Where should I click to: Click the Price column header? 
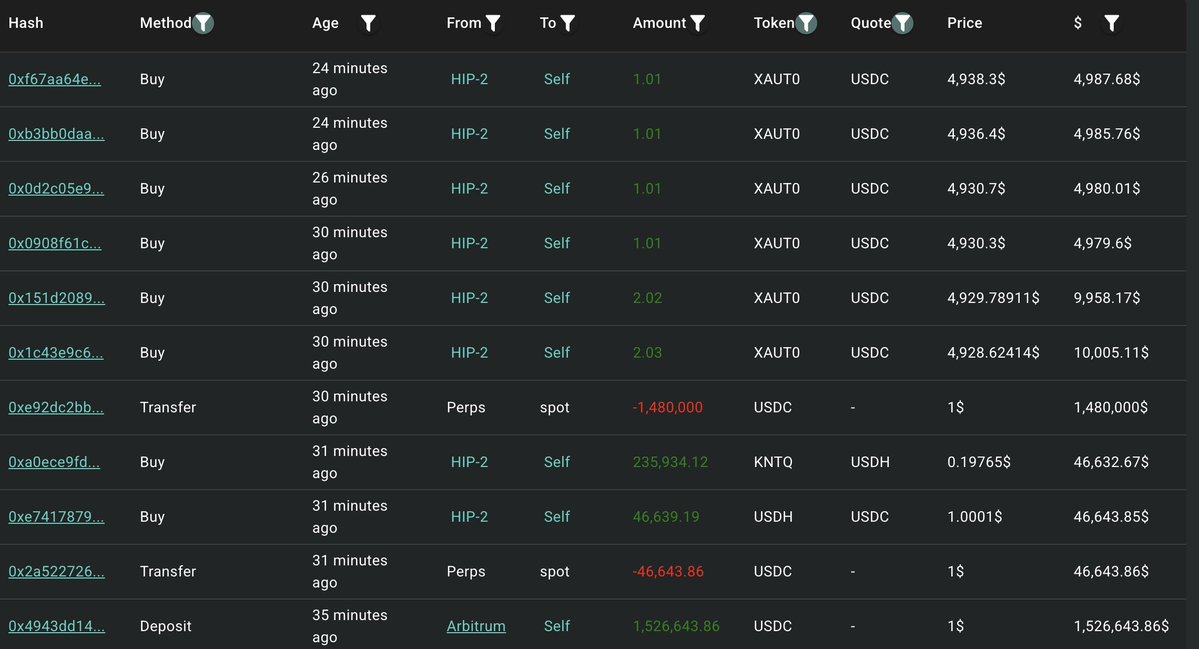point(965,23)
